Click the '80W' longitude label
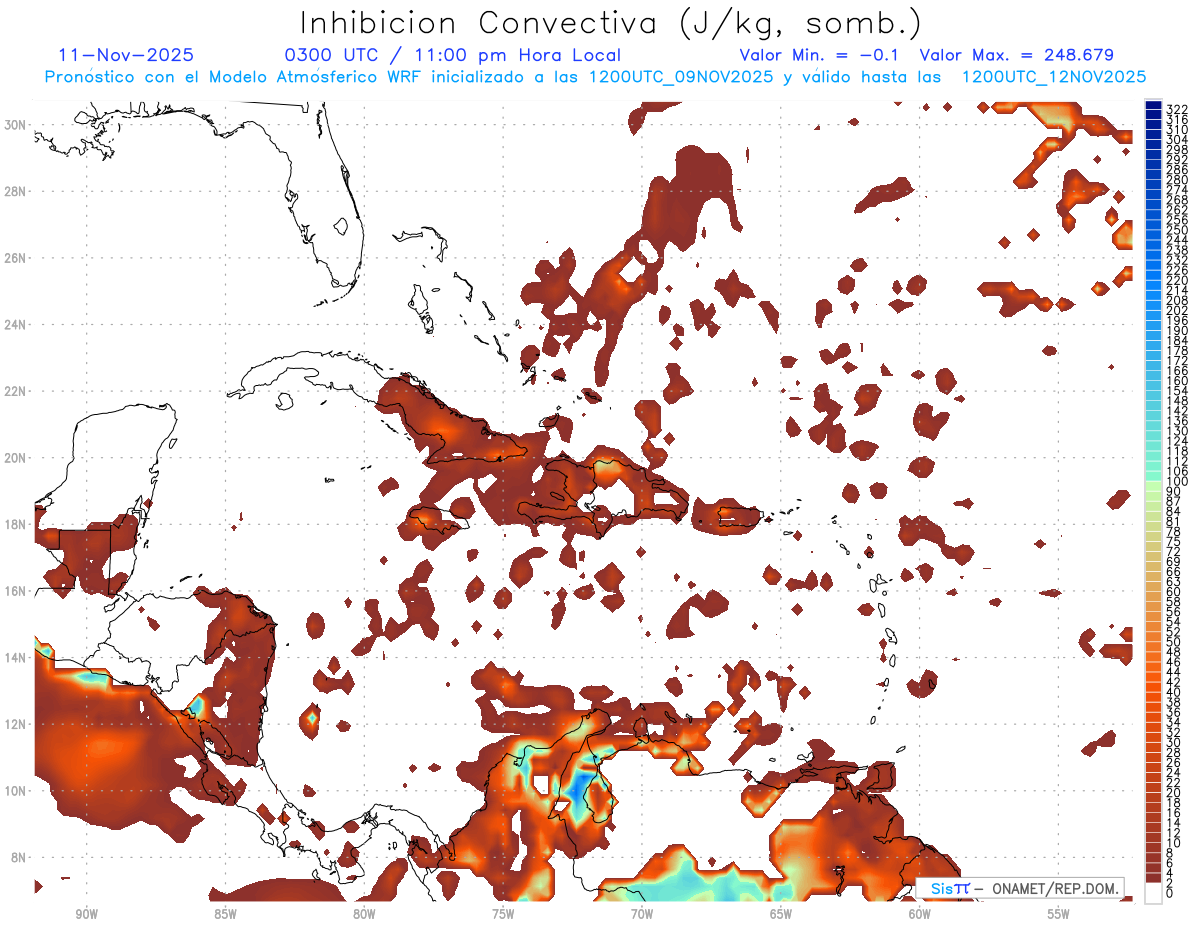 pos(364,914)
